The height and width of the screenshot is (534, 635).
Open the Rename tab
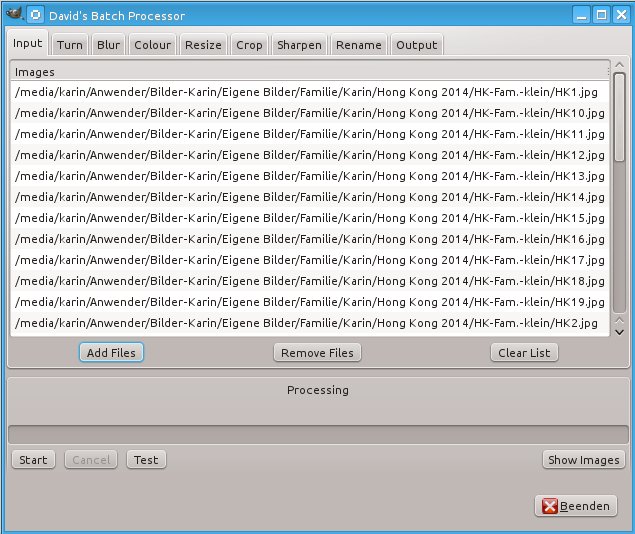pyautogui.click(x=359, y=45)
